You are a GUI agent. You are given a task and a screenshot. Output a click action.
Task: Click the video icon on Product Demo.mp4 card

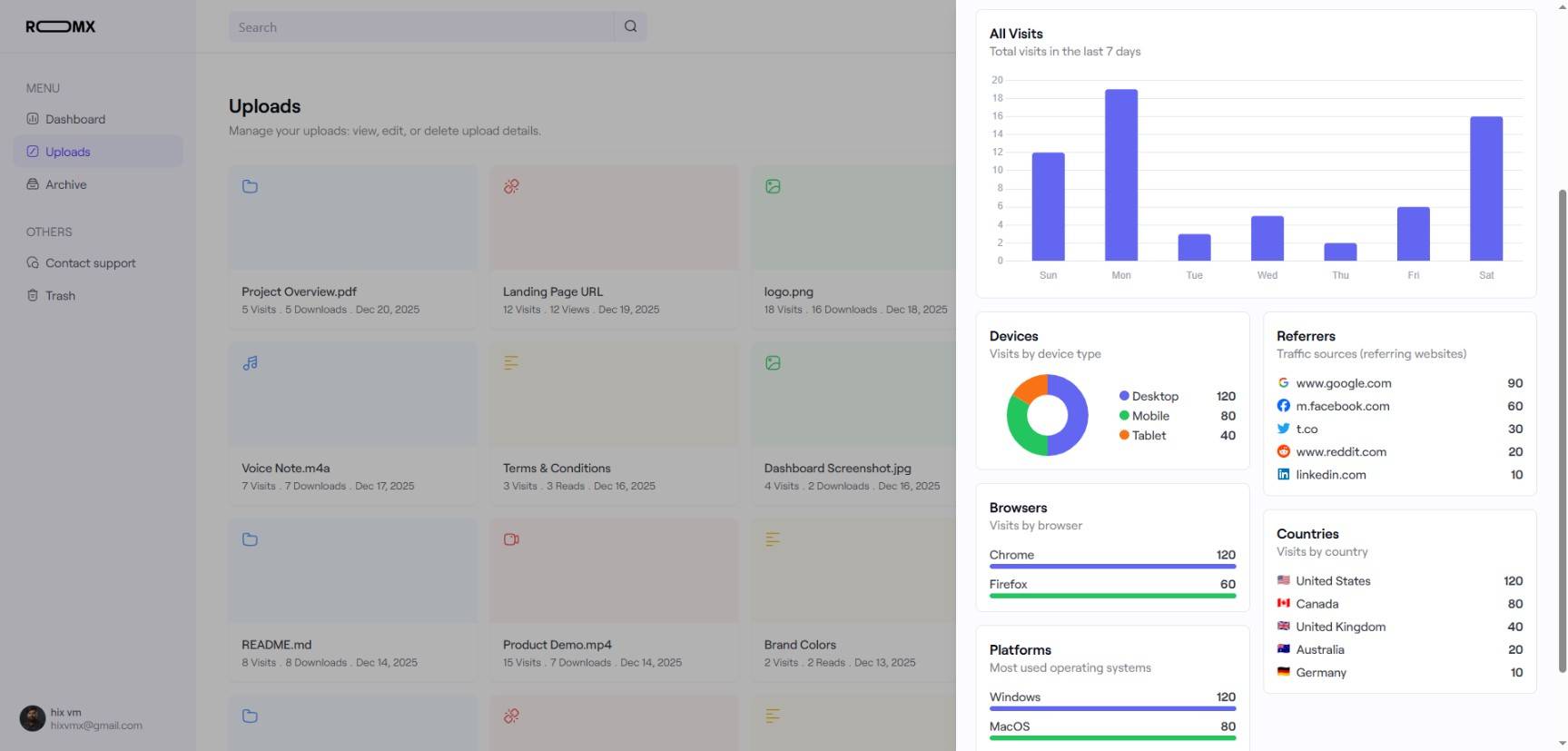tap(511, 539)
